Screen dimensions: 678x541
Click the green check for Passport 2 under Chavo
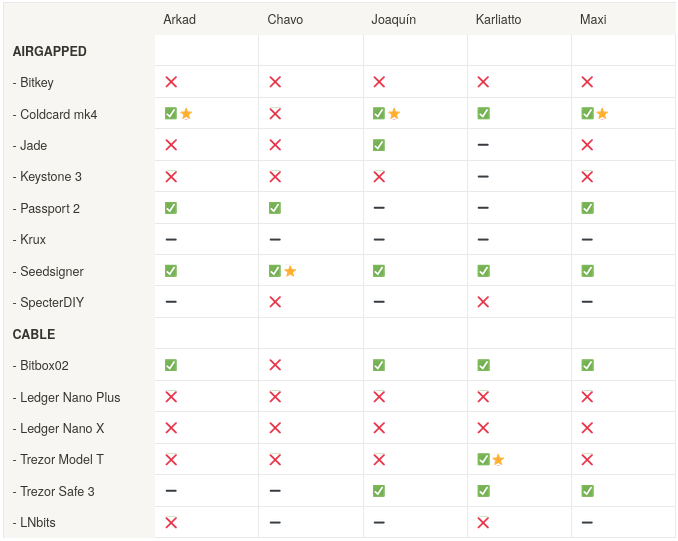[275, 208]
